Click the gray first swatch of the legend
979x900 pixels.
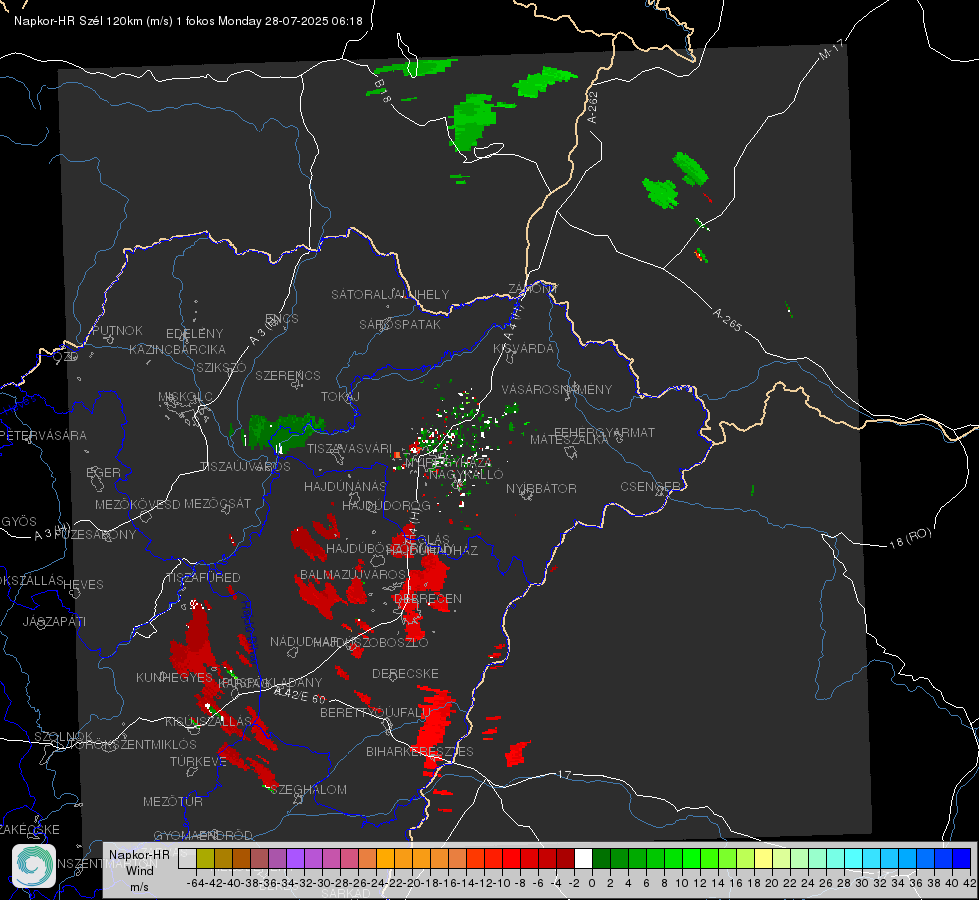point(187,859)
